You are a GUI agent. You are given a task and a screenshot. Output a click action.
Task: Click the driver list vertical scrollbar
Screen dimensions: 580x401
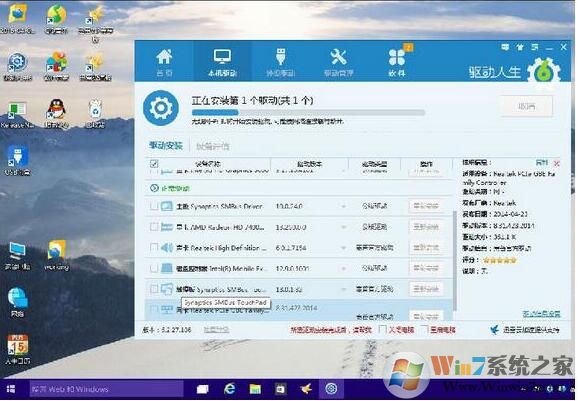tap(455, 261)
